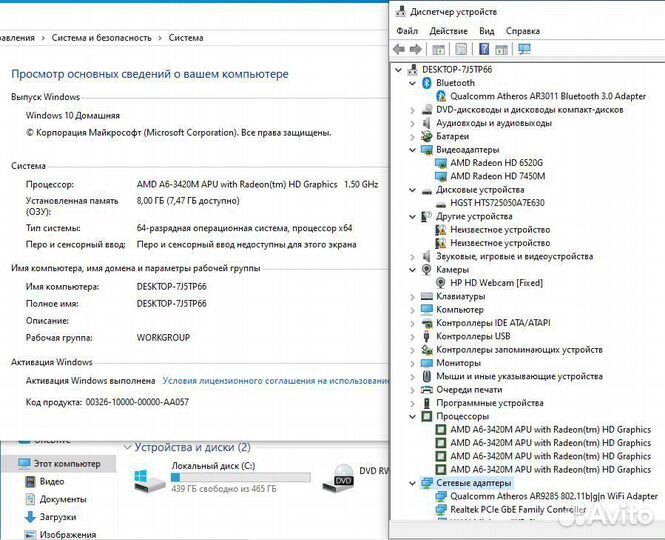Collapse the Устройства и диски section

[x=127, y=447]
